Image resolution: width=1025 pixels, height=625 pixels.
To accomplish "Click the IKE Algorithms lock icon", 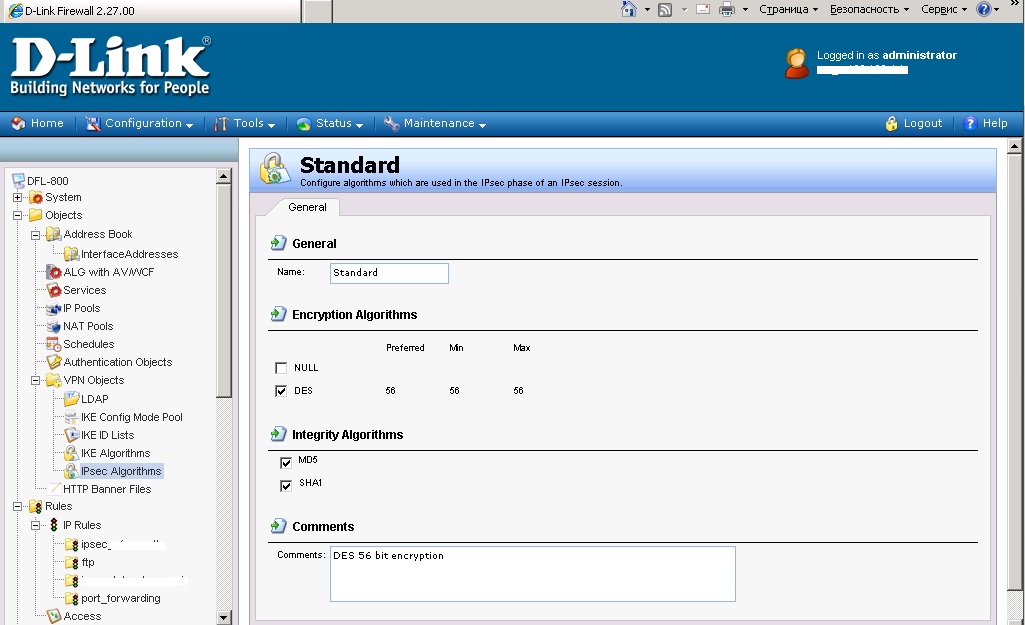I will coord(71,452).
